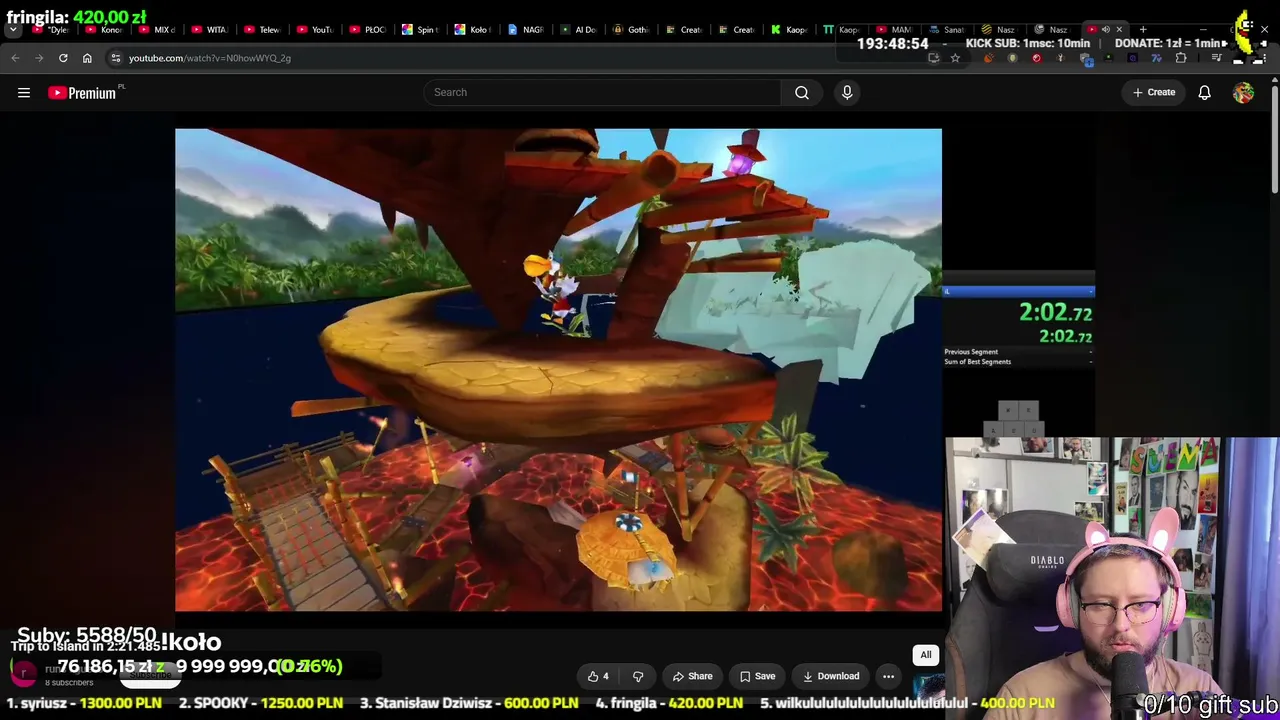
Task: Click the YouTube search input field
Action: pyautogui.click(x=603, y=93)
